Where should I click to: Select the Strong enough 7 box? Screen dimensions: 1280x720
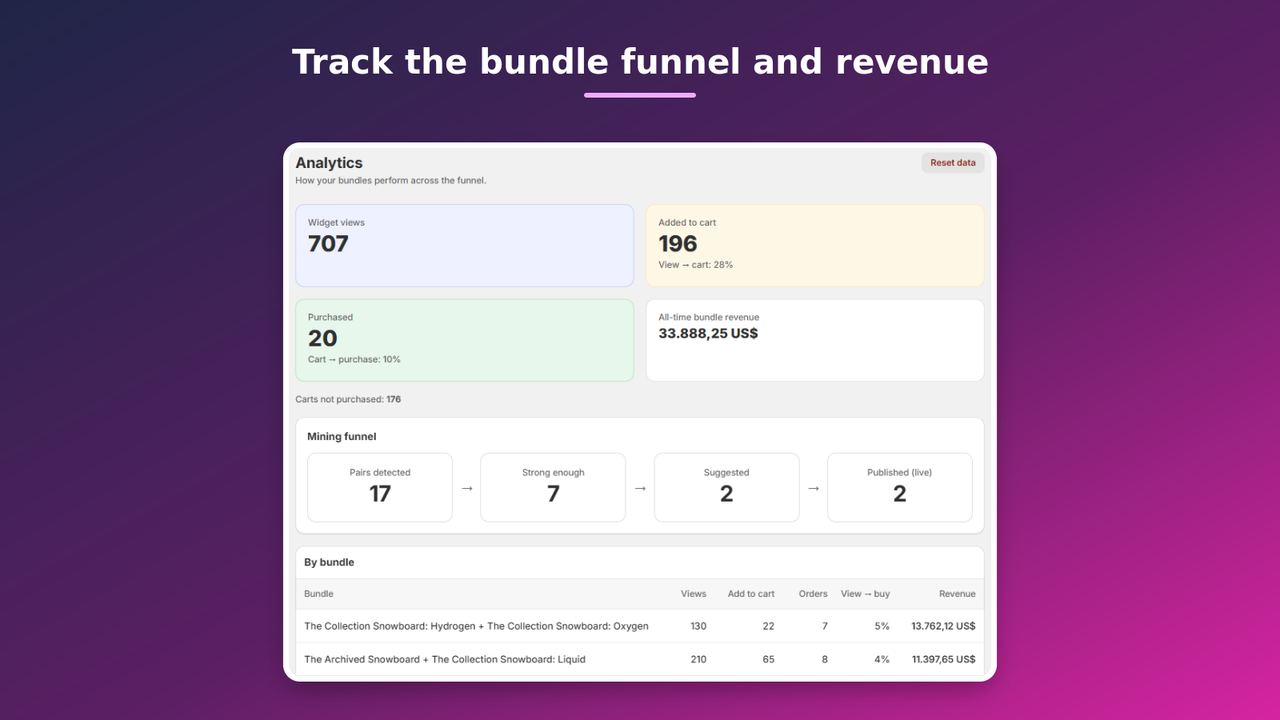coord(553,487)
